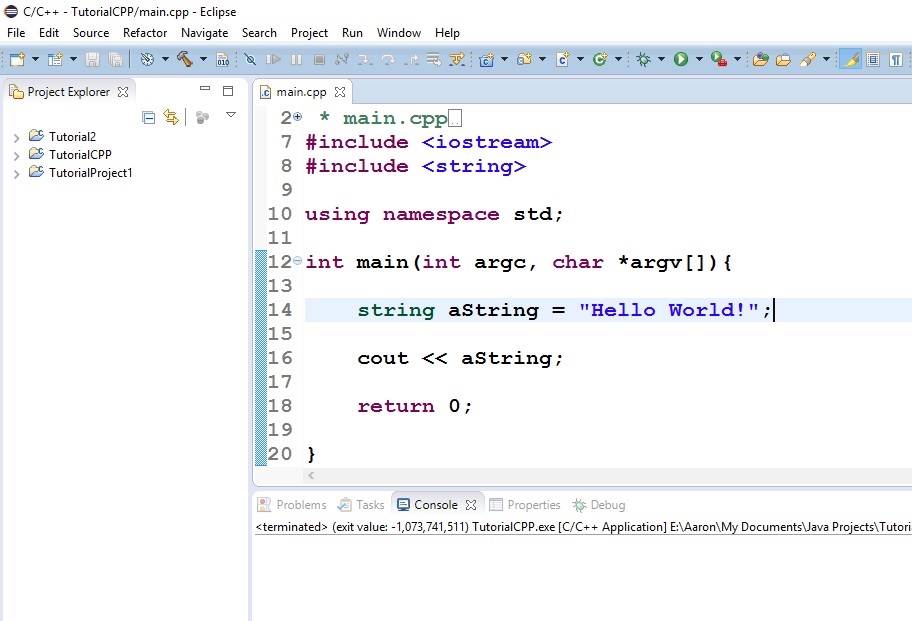The width and height of the screenshot is (912, 621).
Task: Click the Debug bug icon
Action: click(644, 60)
